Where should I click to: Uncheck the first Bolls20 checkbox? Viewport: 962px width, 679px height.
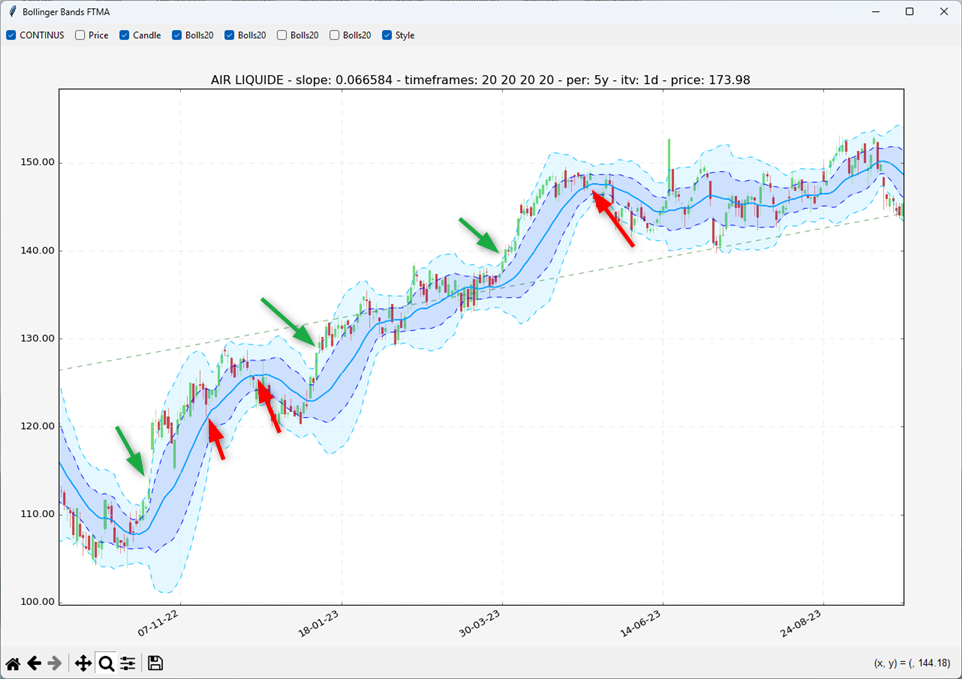click(x=177, y=35)
